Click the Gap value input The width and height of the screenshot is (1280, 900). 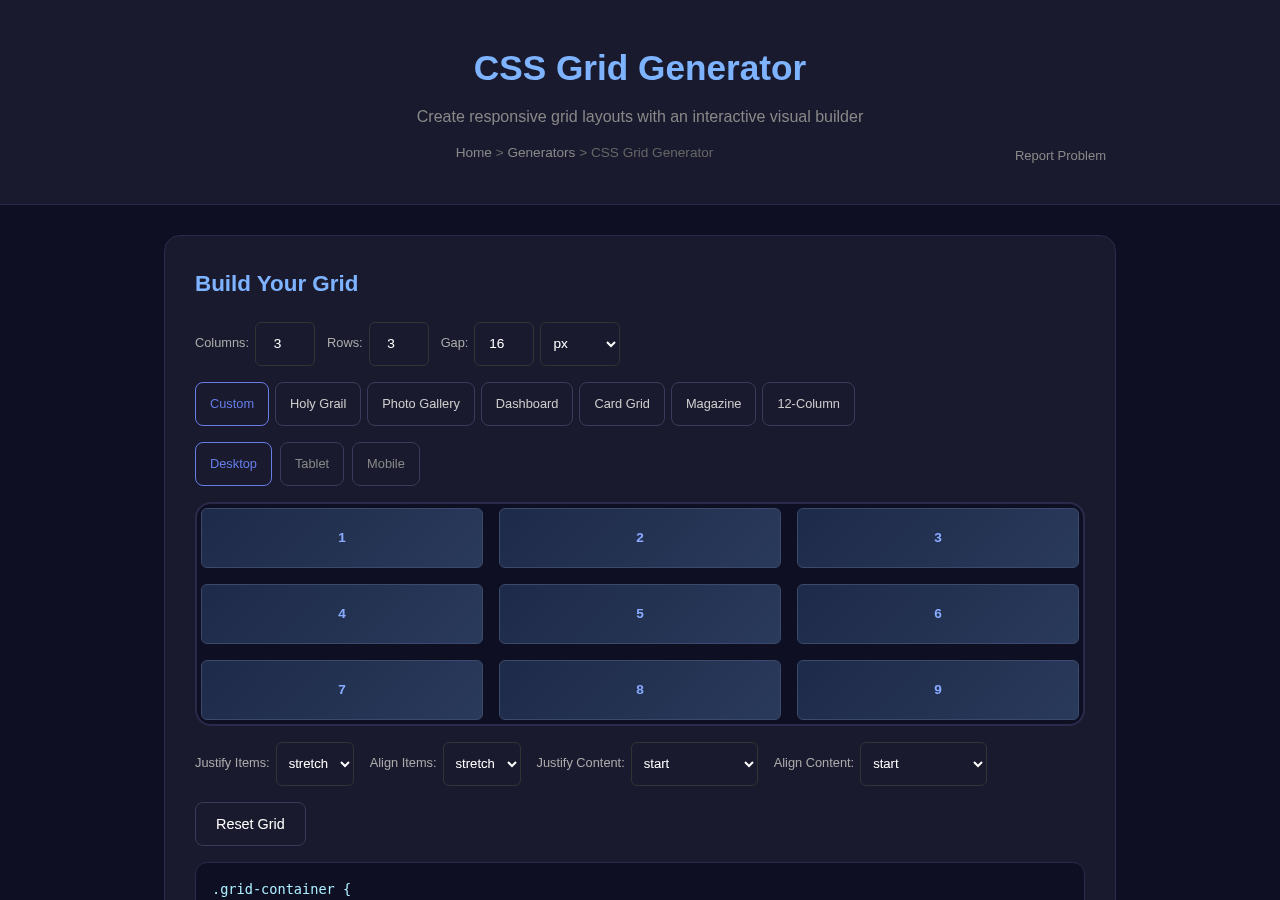click(x=504, y=344)
